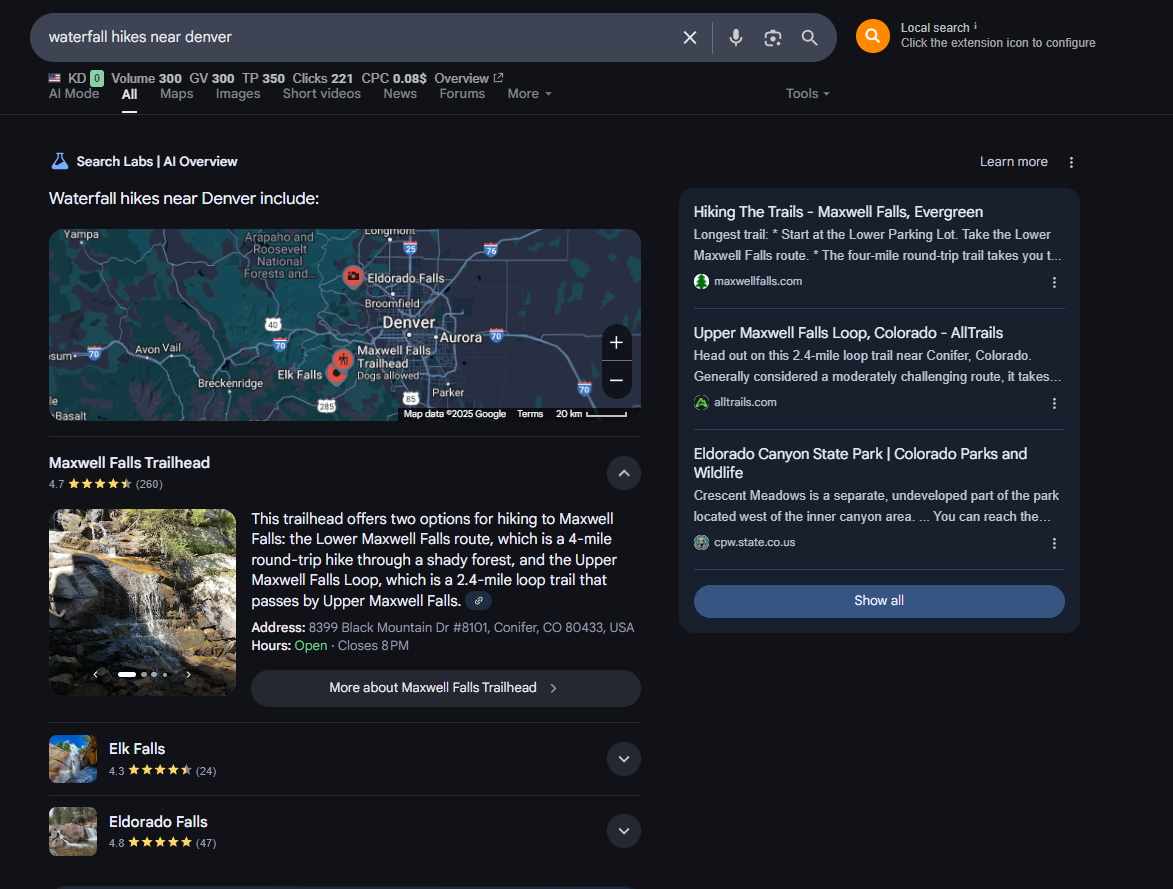This screenshot has height=889, width=1173.
Task: Open options for cpw.state.co.us result
Action: point(1054,543)
